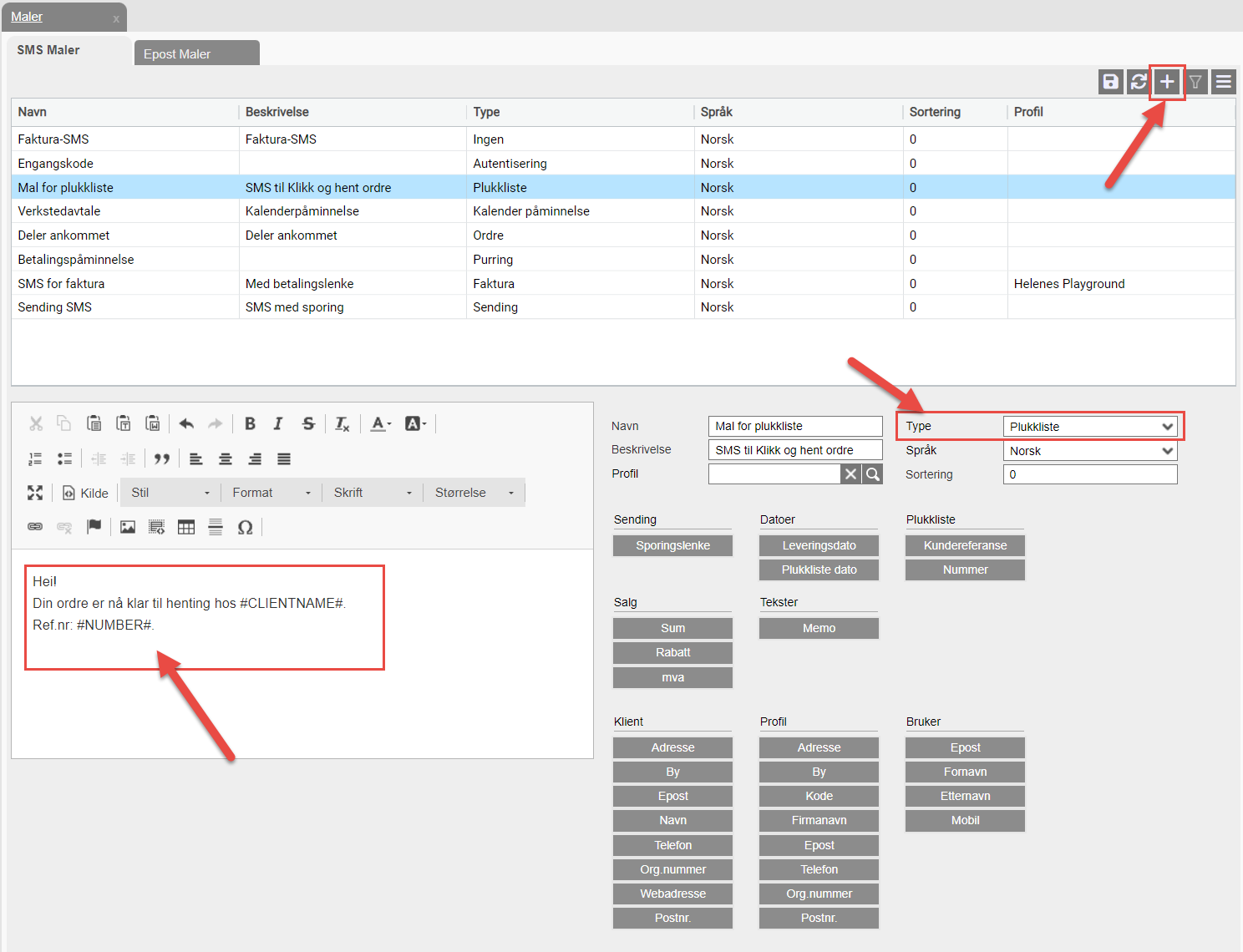This screenshot has width=1243, height=952.
Task: Open the Stil dropdown
Action: tap(170, 493)
